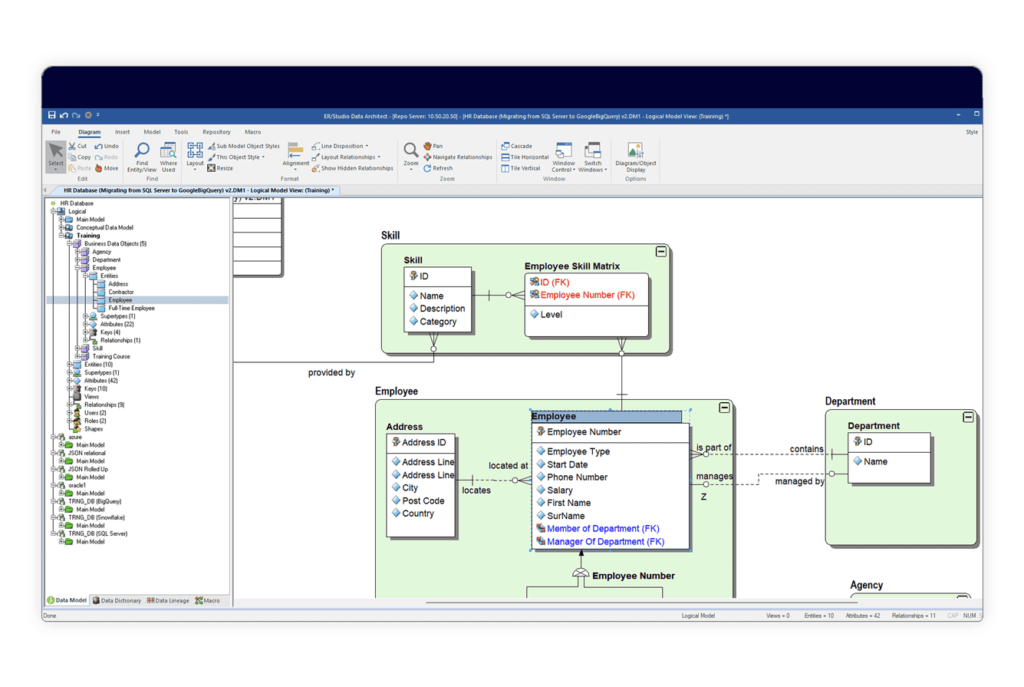Open the Where Used tool

pyautogui.click(x=168, y=157)
